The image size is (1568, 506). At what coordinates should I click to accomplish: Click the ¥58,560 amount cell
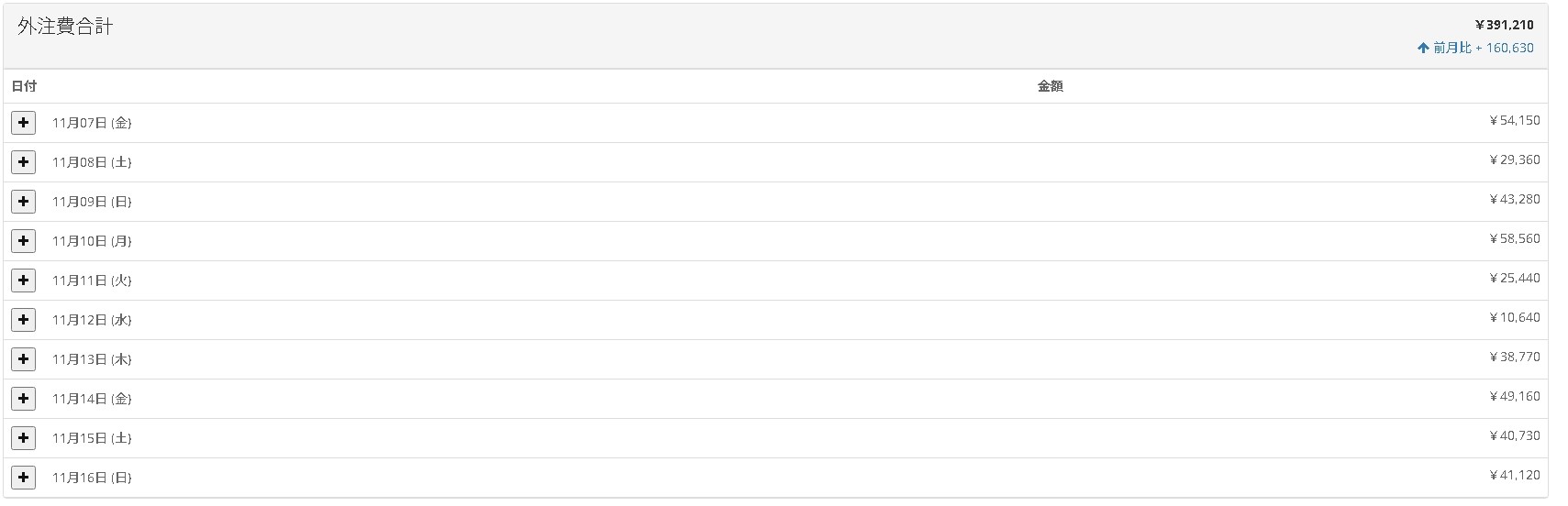pos(1515,238)
